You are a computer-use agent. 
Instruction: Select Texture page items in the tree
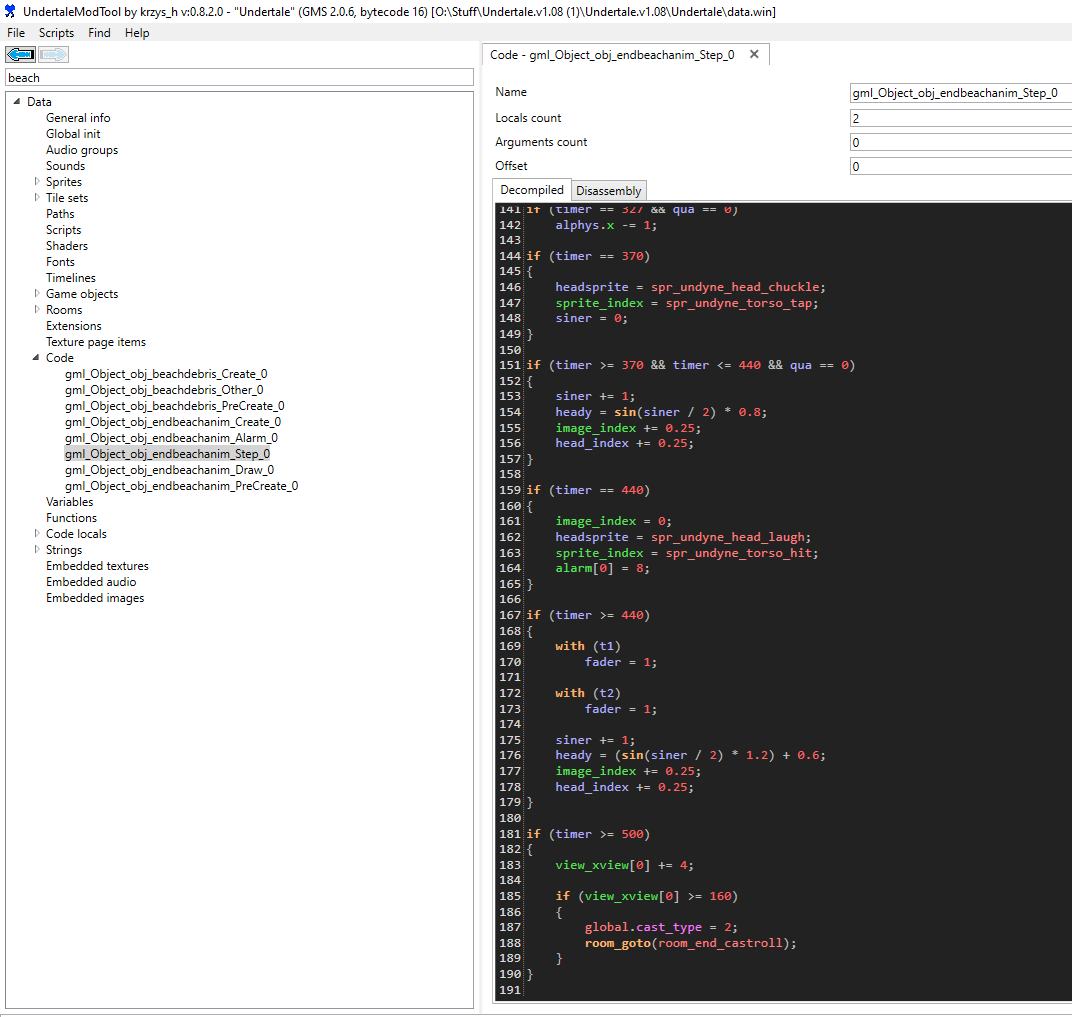tap(96, 342)
